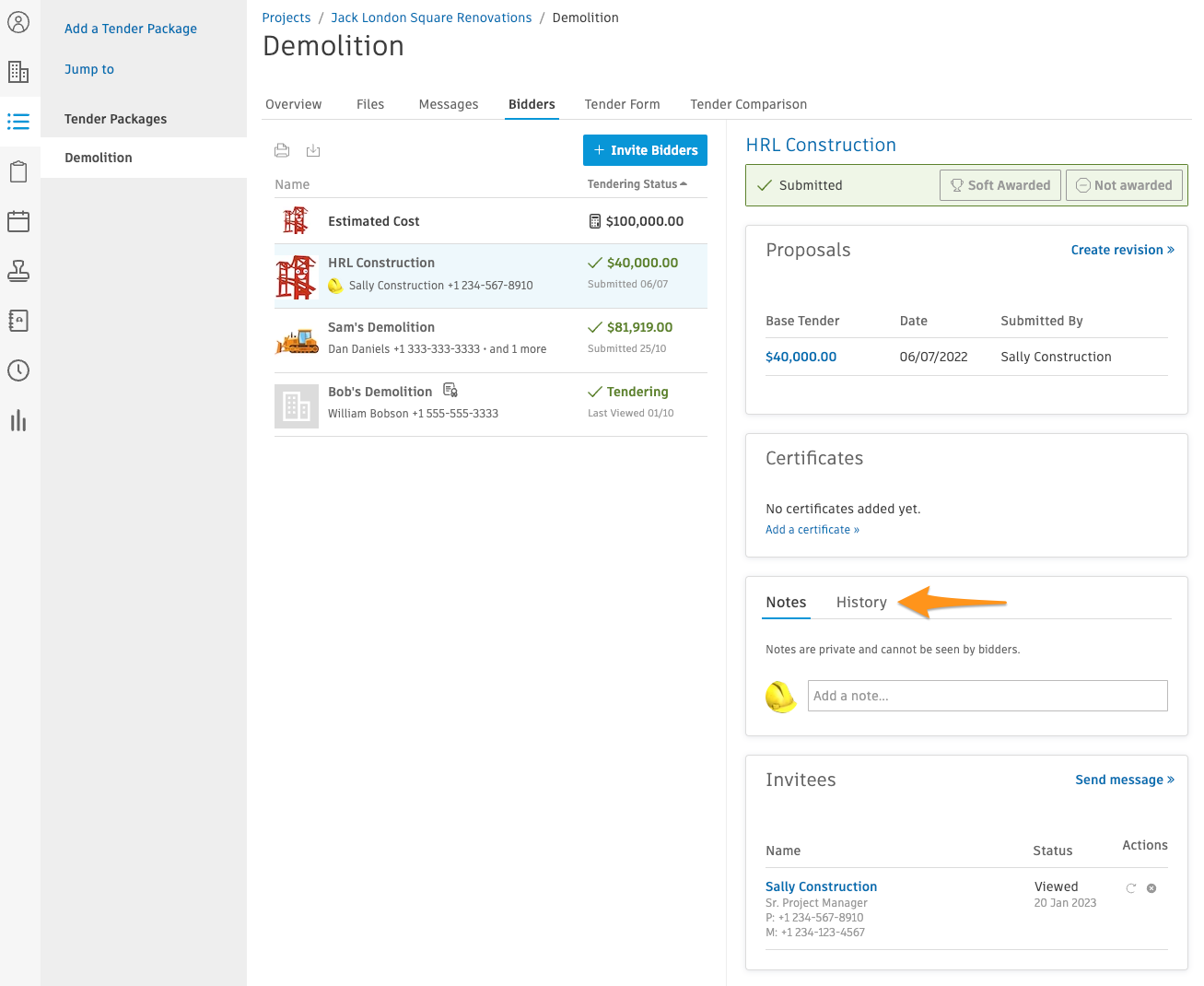Image resolution: width=1204 pixels, height=986 pixels.
Task: Click the Invite Bidders button
Action: pos(645,149)
